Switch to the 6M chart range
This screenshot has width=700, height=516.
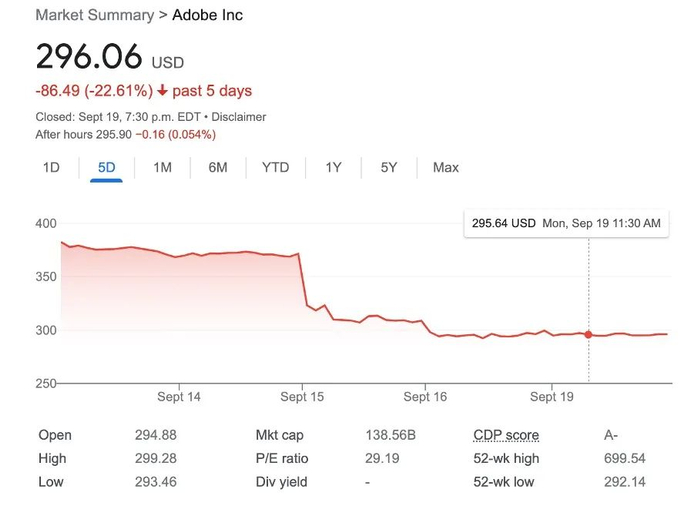218,167
